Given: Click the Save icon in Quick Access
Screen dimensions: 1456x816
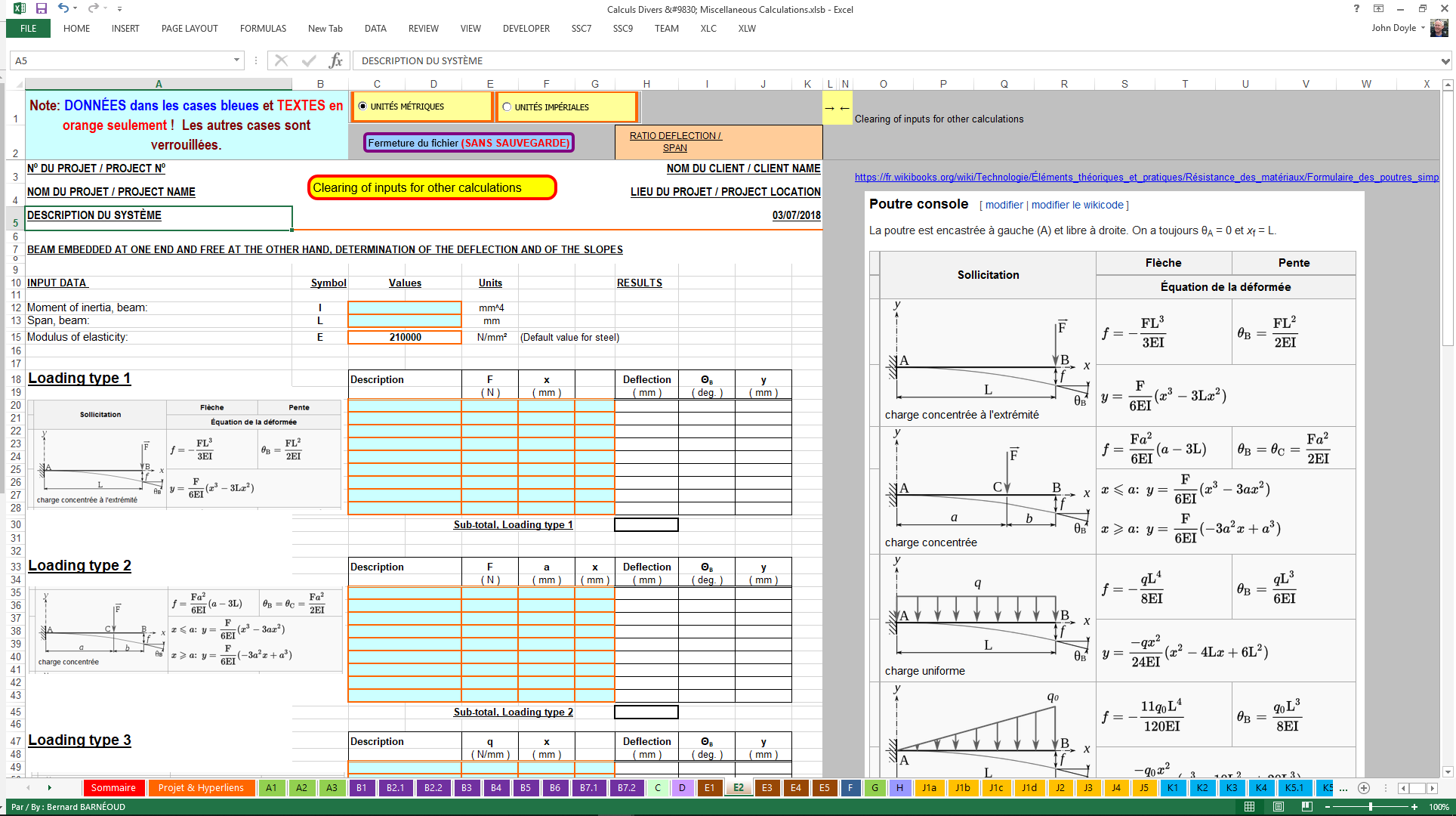Looking at the screenshot, I should (x=42, y=8).
